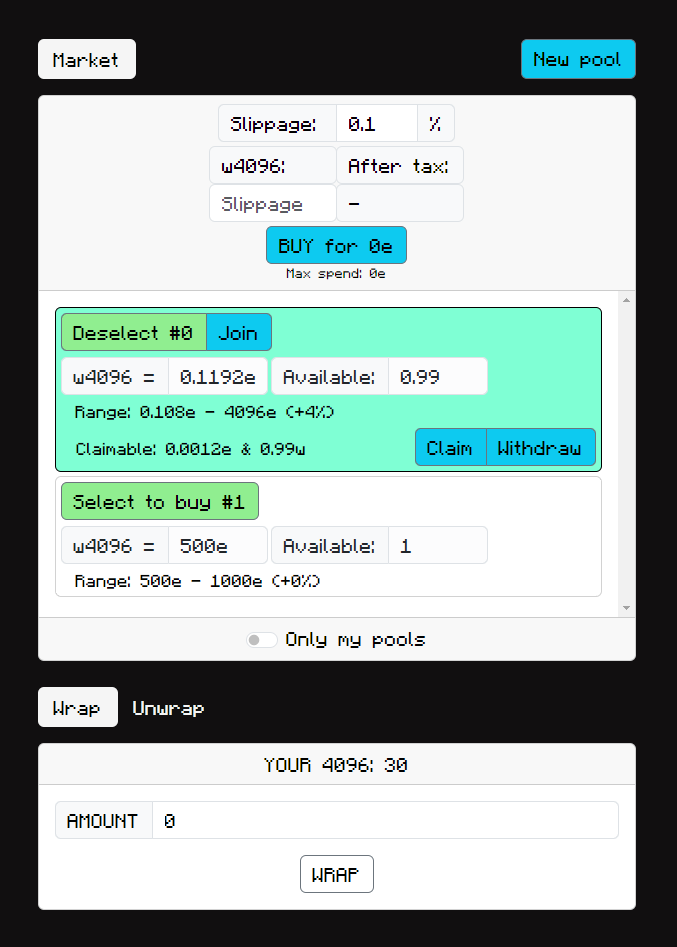Click the 500e price value in pool #1
Screen dimensions: 677x947
(x=217, y=545)
